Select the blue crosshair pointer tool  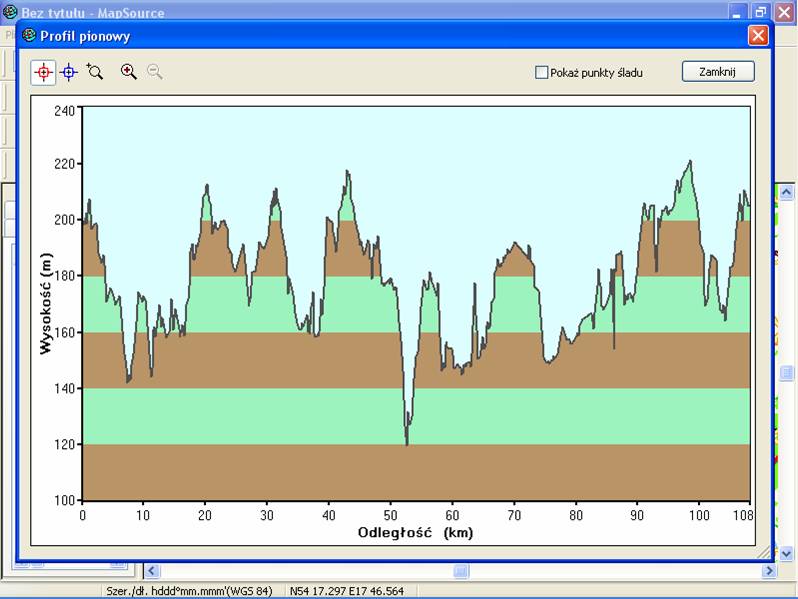[x=69, y=73]
